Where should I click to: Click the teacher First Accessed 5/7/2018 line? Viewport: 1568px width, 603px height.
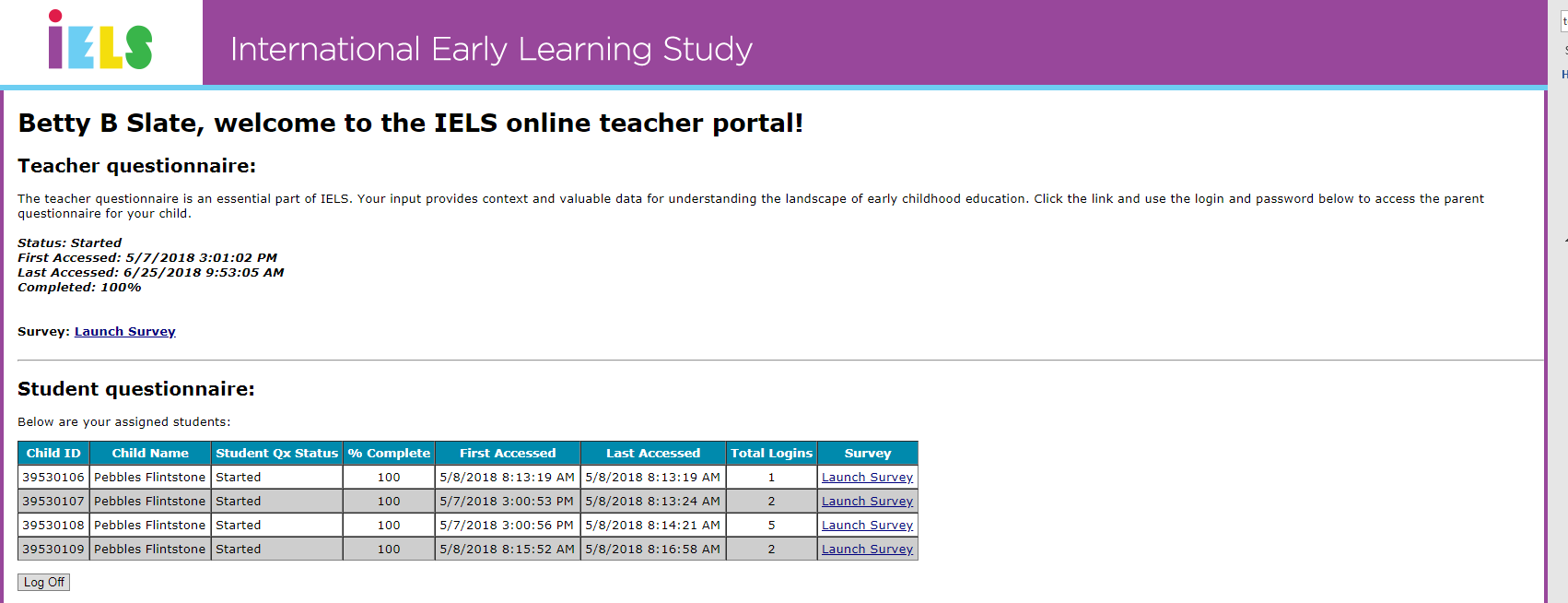pyautogui.click(x=147, y=258)
